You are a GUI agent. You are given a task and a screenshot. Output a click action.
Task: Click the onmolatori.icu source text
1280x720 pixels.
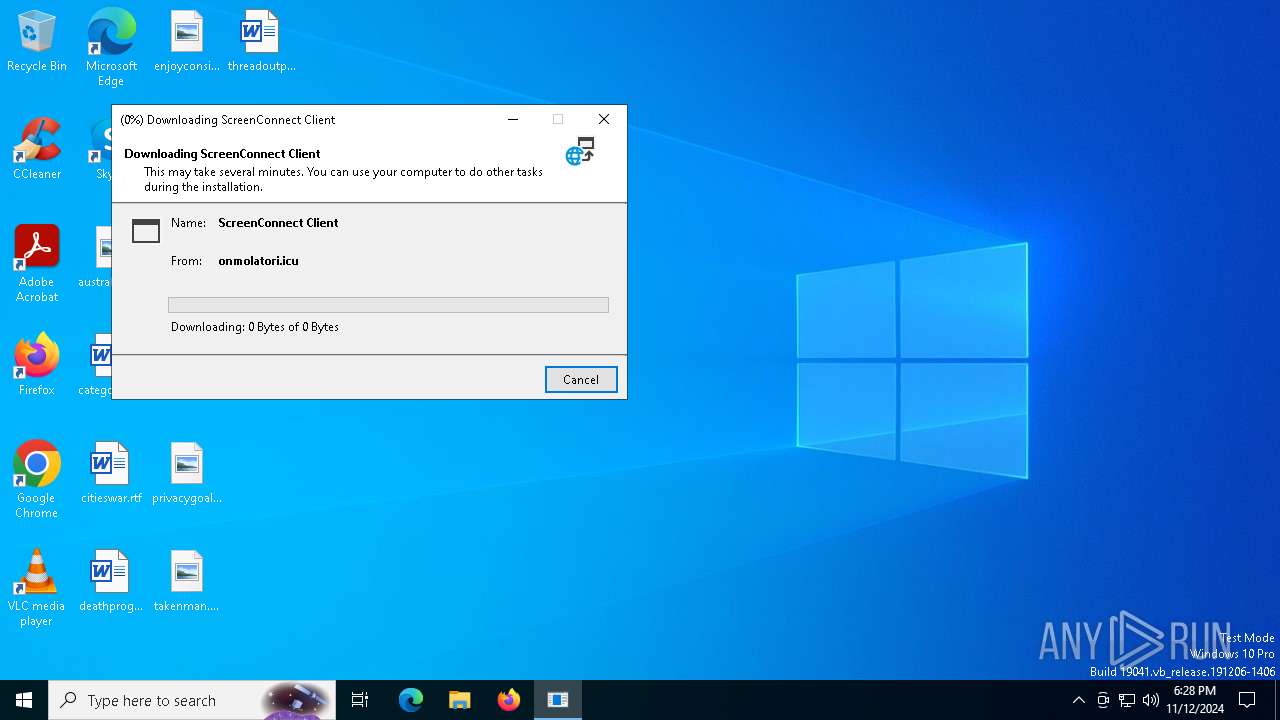pos(258,261)
